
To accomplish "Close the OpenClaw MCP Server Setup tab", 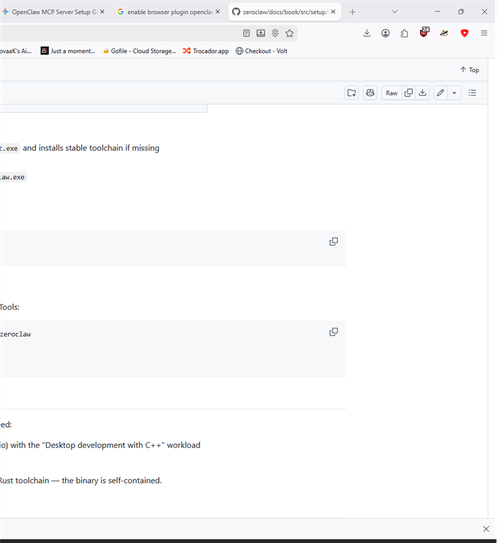I will pyautogui.click(x=102, y=12).
